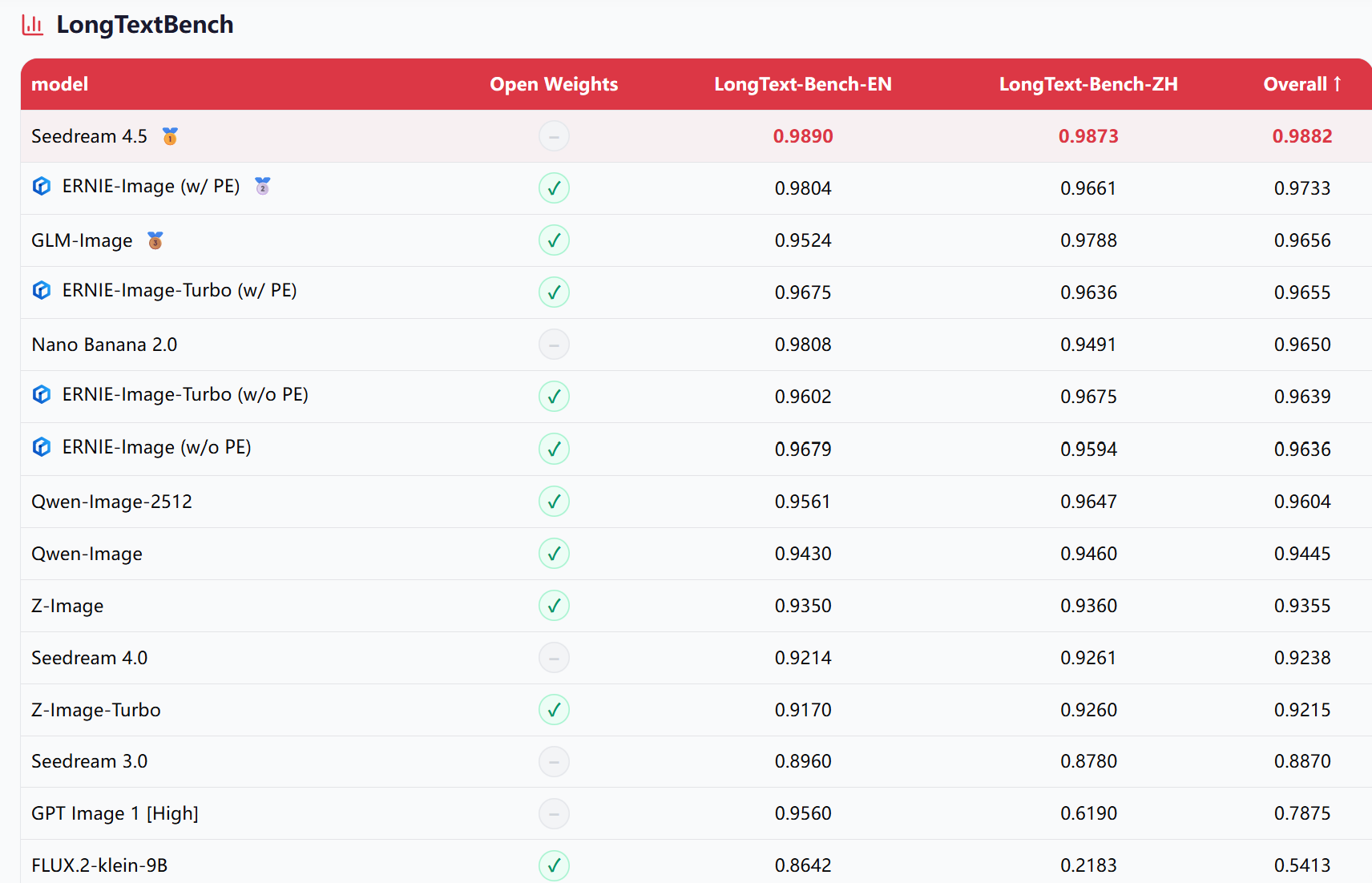Click the gold medal beside Seedream 4.5
1372x883 pixels.
pos(170,136)
